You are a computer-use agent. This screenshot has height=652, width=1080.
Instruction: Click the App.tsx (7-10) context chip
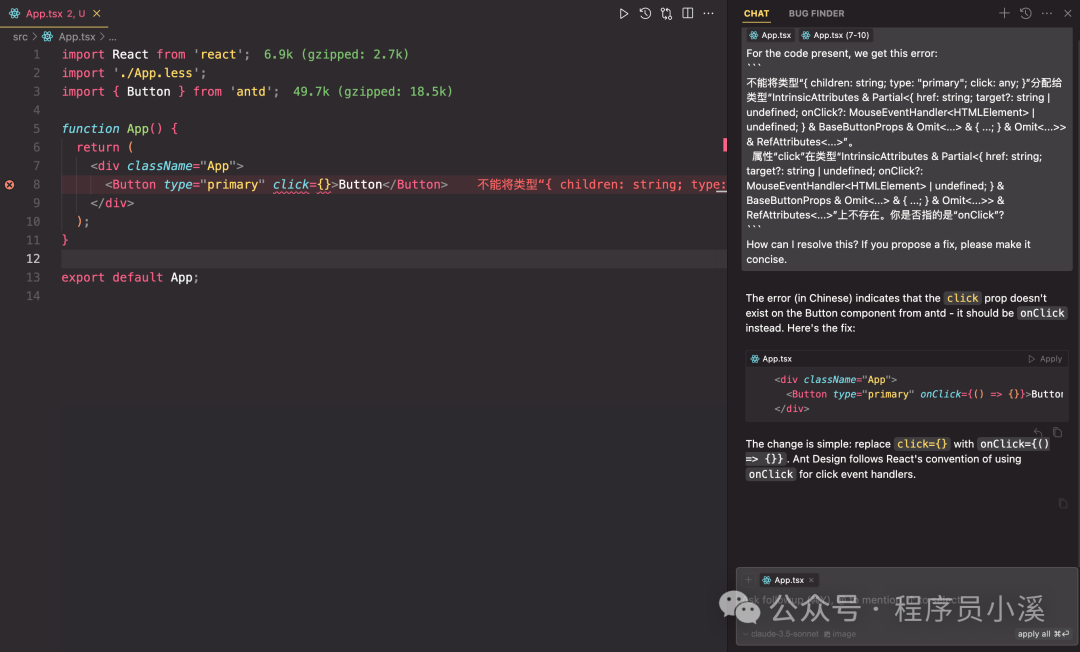pyautogui.click(x=835, y=35)
